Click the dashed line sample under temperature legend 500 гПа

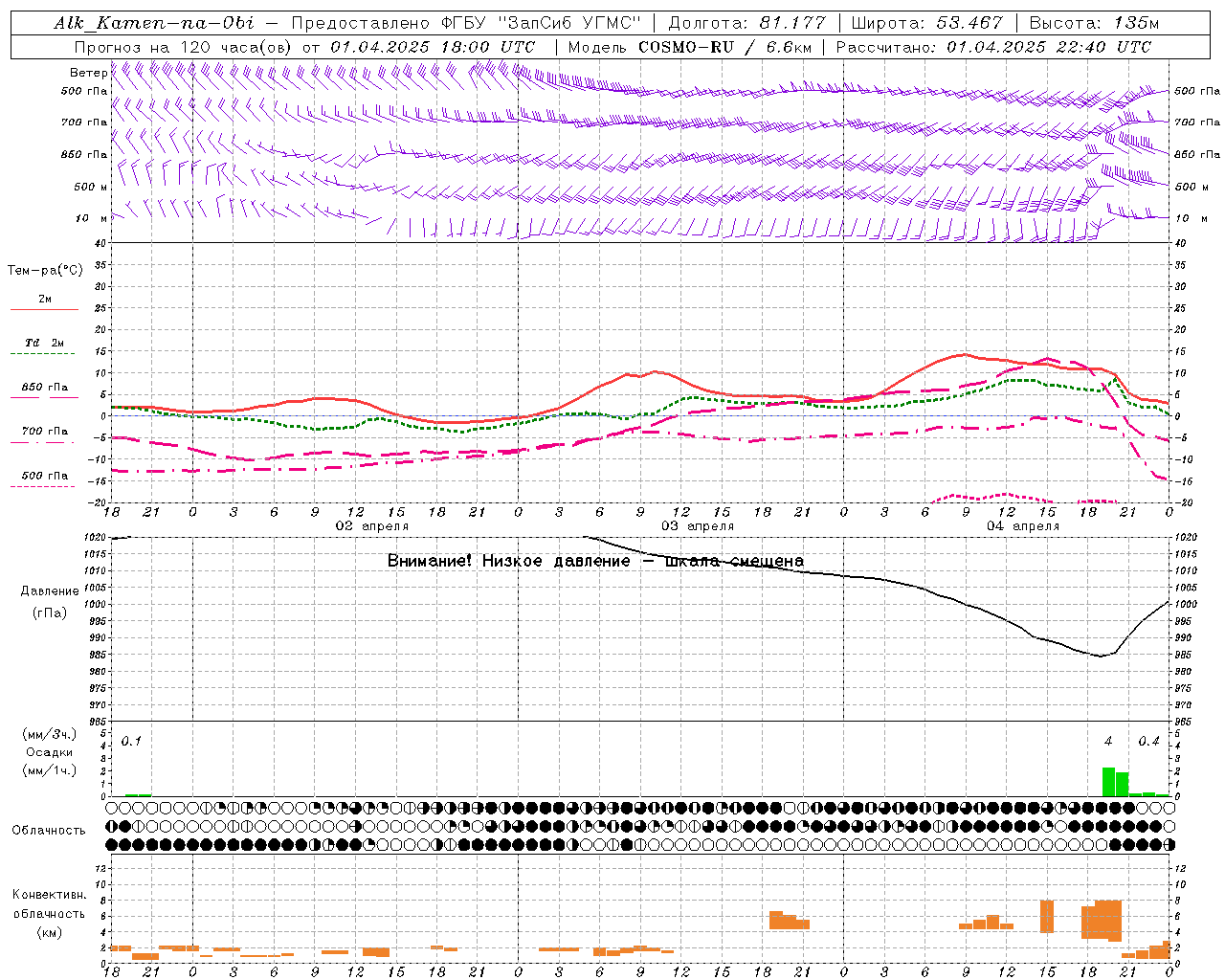44,487
